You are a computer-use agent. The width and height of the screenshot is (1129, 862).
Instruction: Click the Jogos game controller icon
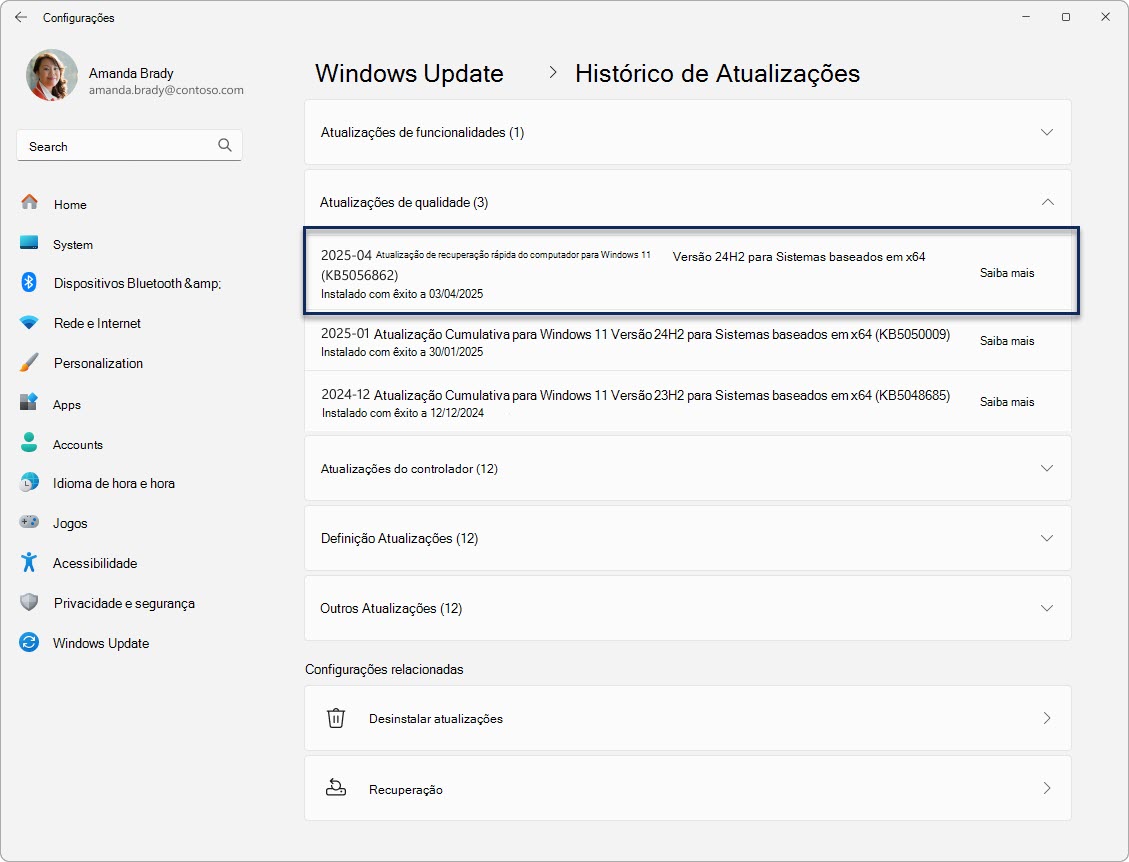(x=29, y=522)
